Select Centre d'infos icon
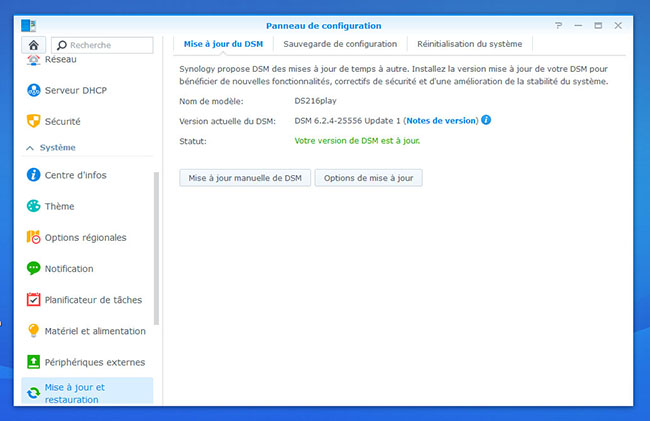The image size is (650, 421). coord(33,175)
